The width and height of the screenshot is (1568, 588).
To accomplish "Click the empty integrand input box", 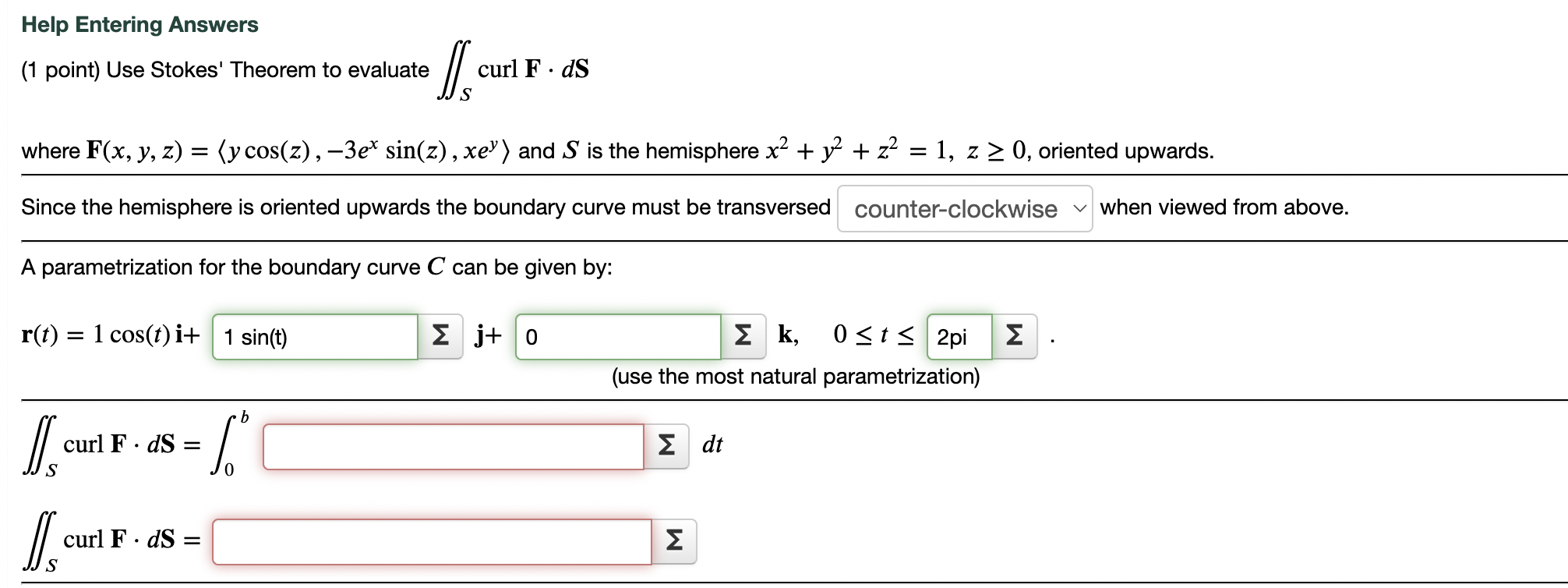I will pos(452,445).
